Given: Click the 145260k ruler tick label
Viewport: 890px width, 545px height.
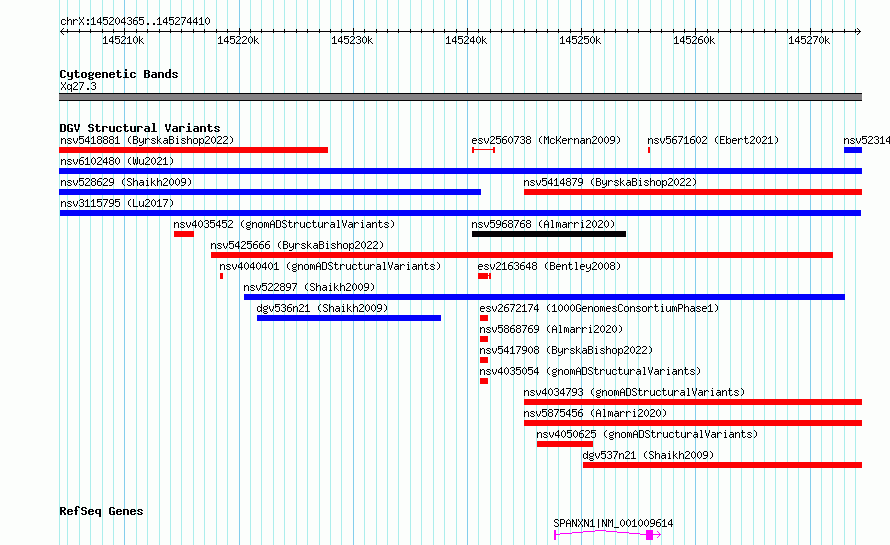Looking at the screenshot, I should [x=694, y=40].
